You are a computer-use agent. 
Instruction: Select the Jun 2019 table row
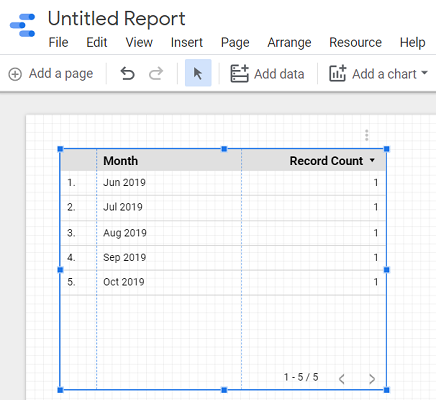tap(223, 183)
